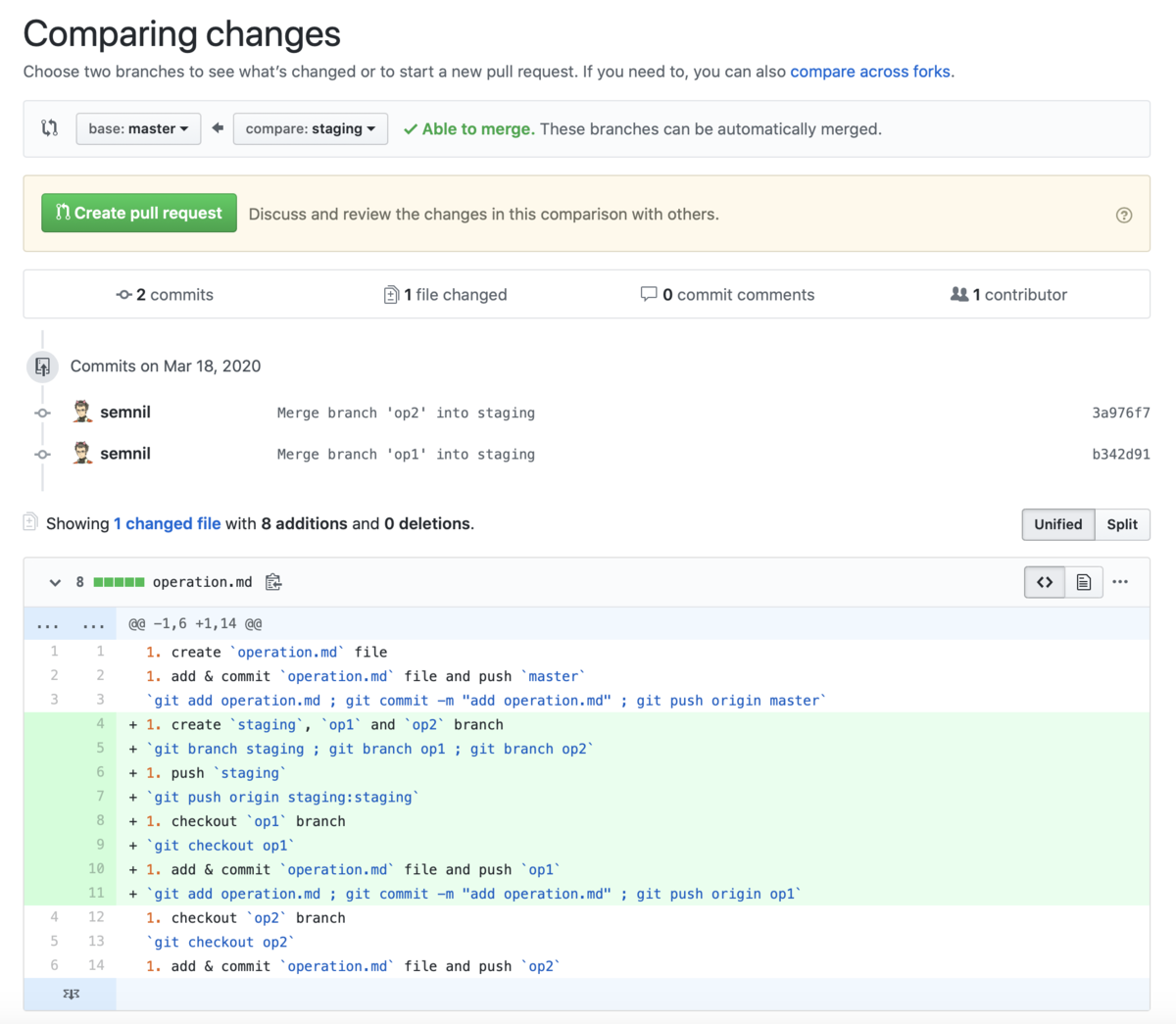This screenshot has height=1024, width=1176.
Task: Follow the compare across forks link
Action: [x=870, y=72]
